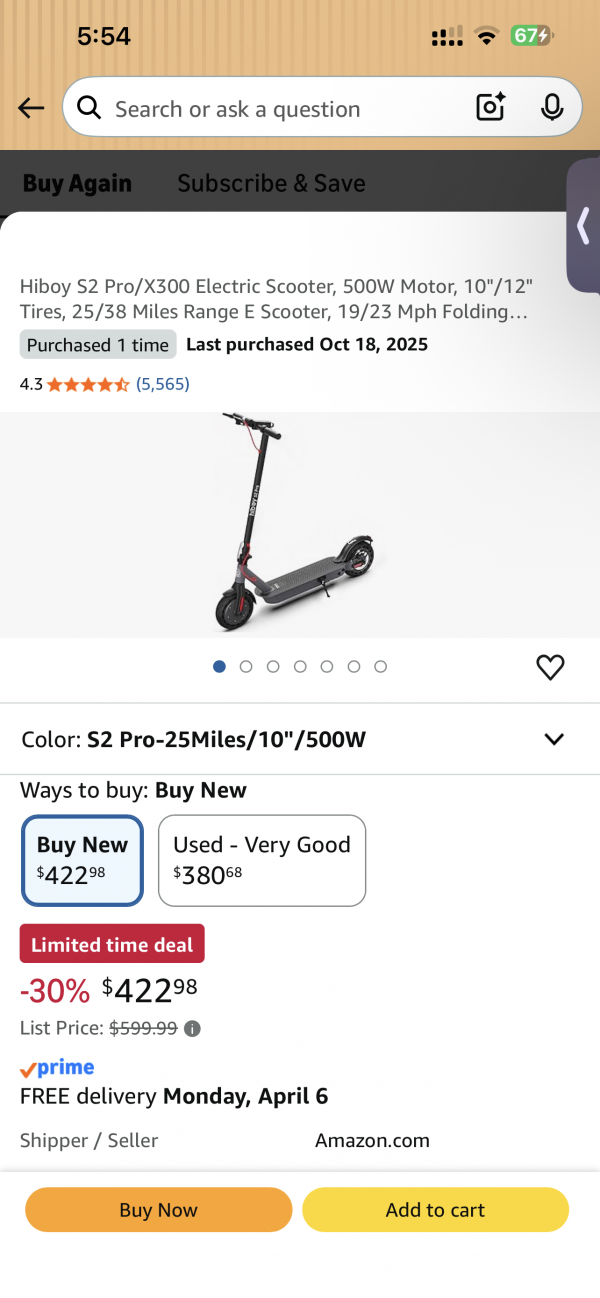Viewport: 600px width, 1298px height.
Task: Tap the microphone voice search icon
Action: coord(552,108)
